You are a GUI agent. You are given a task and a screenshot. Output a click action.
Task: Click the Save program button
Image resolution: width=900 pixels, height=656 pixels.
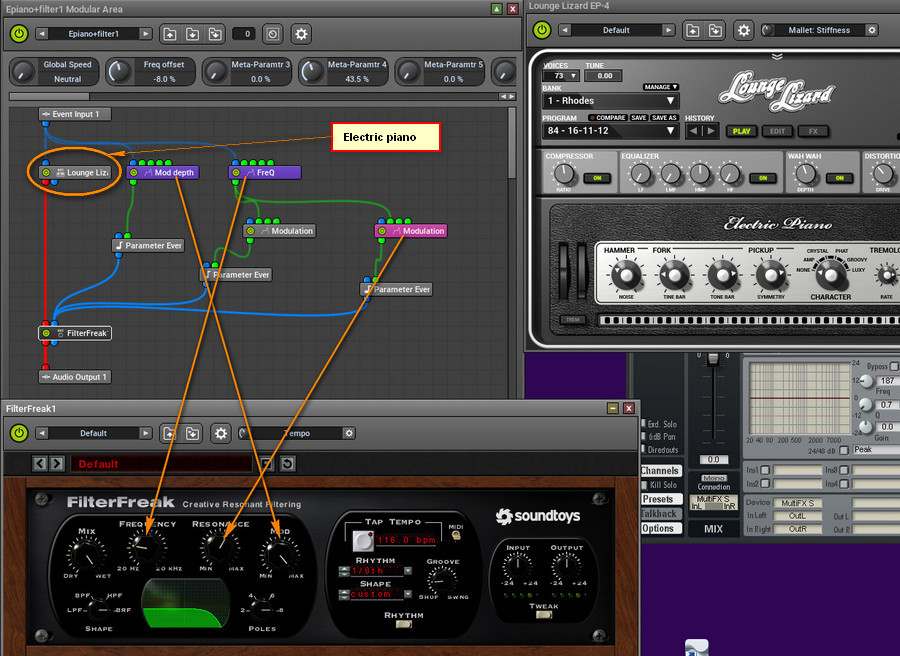(639, 118)
